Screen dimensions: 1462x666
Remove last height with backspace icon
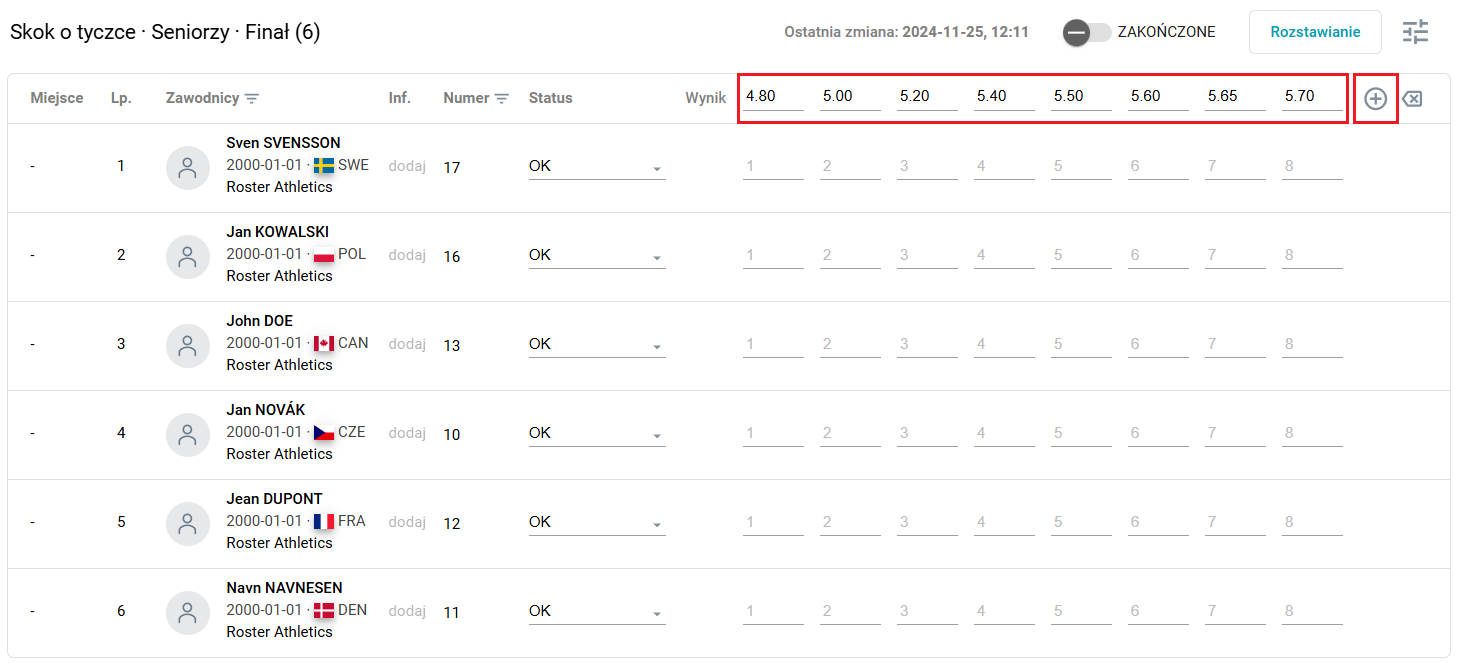click(x=1412, y=99)
